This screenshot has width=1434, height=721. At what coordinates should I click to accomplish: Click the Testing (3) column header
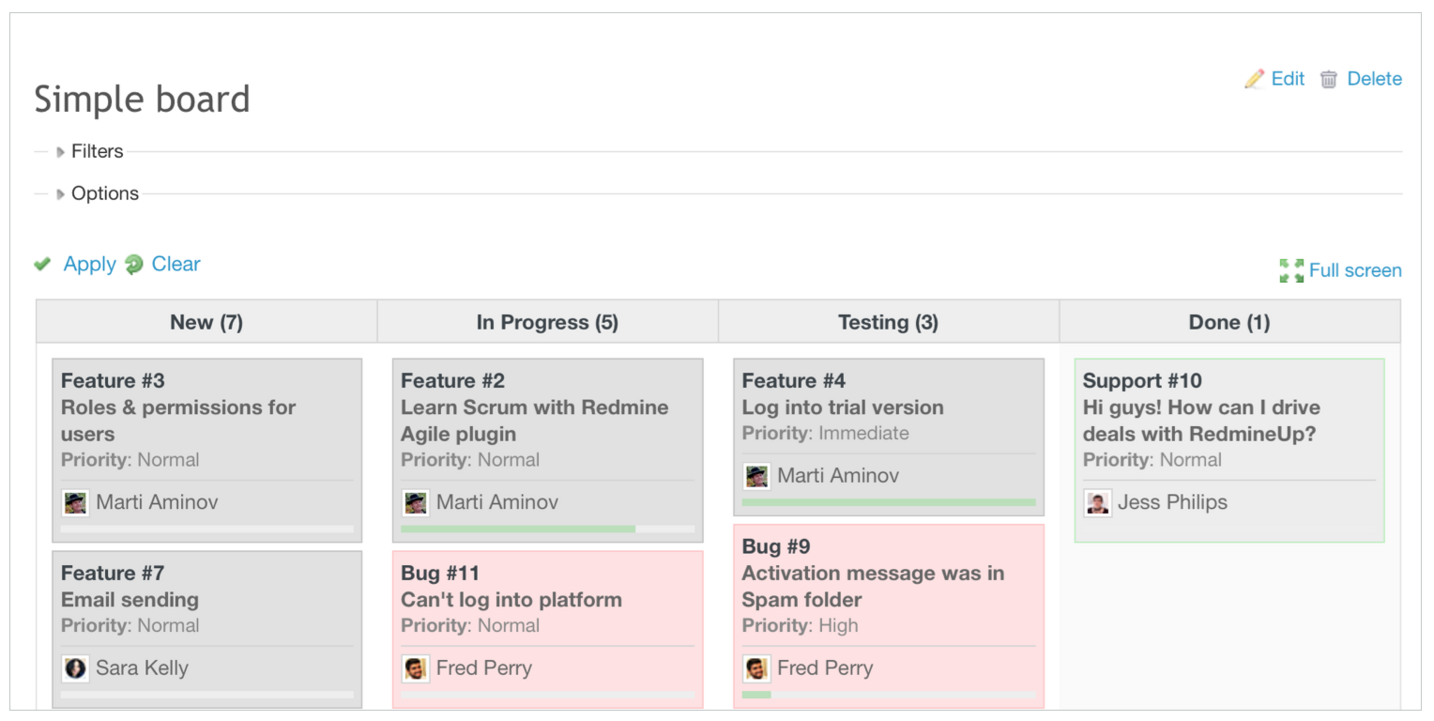888,322
